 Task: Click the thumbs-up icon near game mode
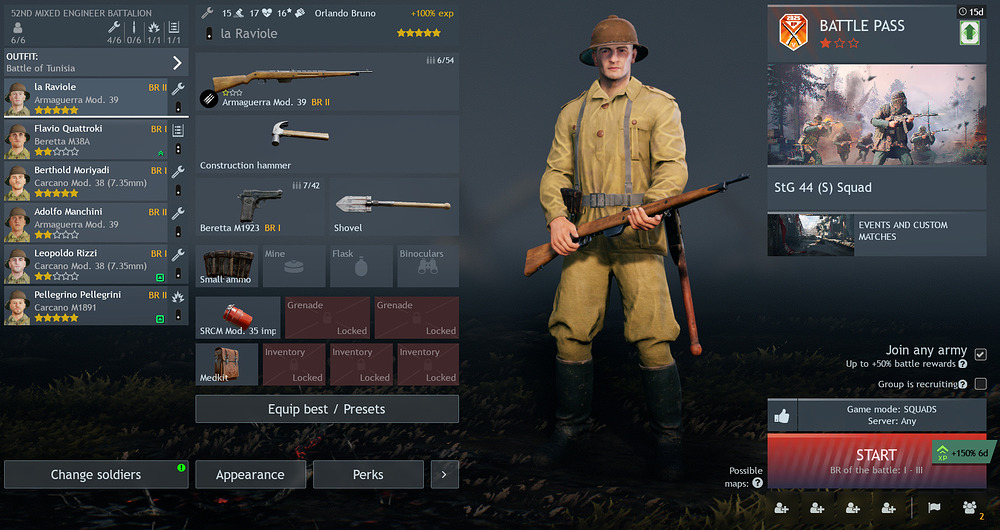(782, 416)
